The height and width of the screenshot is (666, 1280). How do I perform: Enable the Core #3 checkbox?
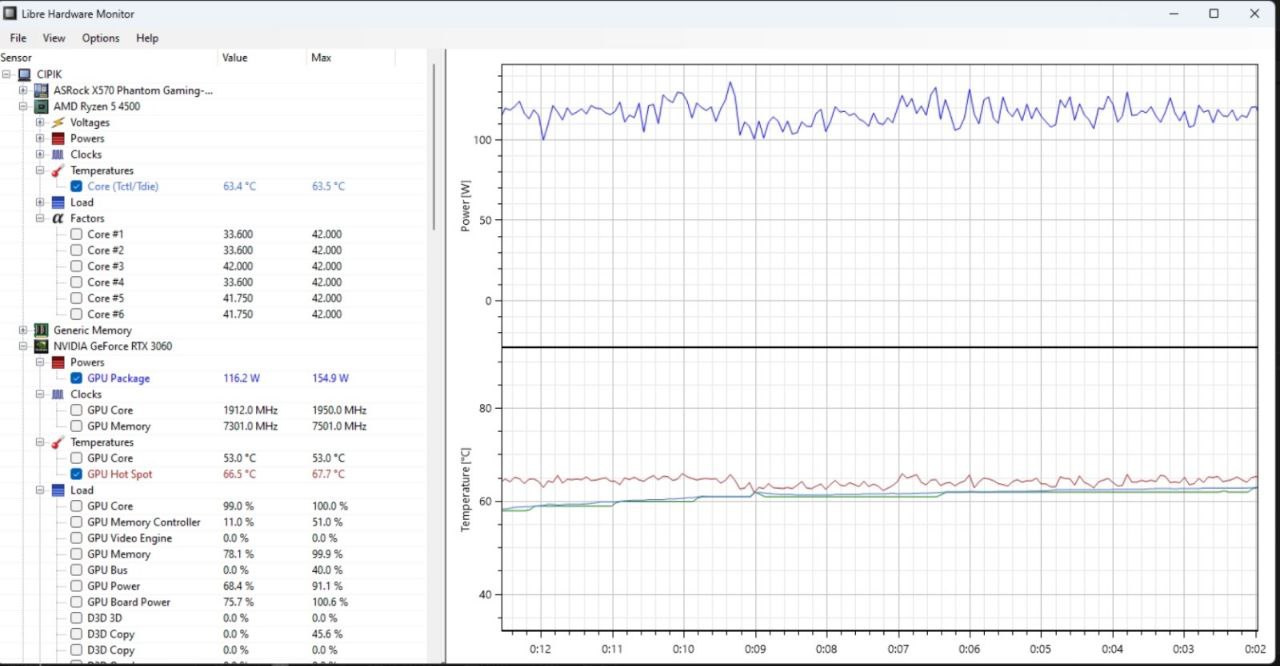[x=76, y=266]
